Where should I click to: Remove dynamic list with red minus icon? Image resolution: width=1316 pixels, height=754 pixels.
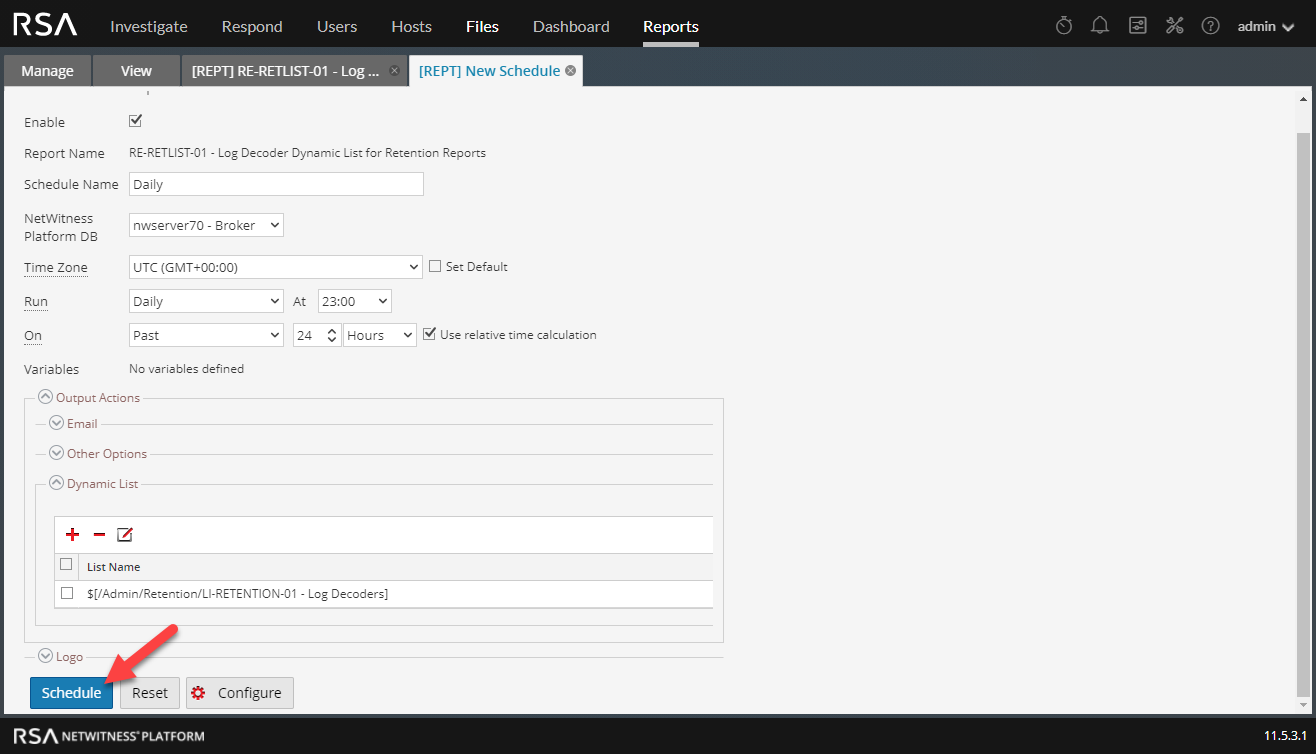(x=99, y=535)
